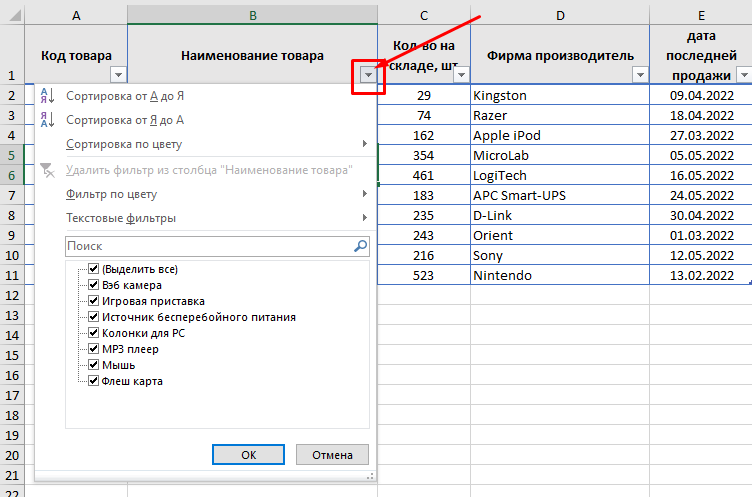Screen dimensions: 752x497
Task: Select row 11 header
Action: click(x=12, y=275)
